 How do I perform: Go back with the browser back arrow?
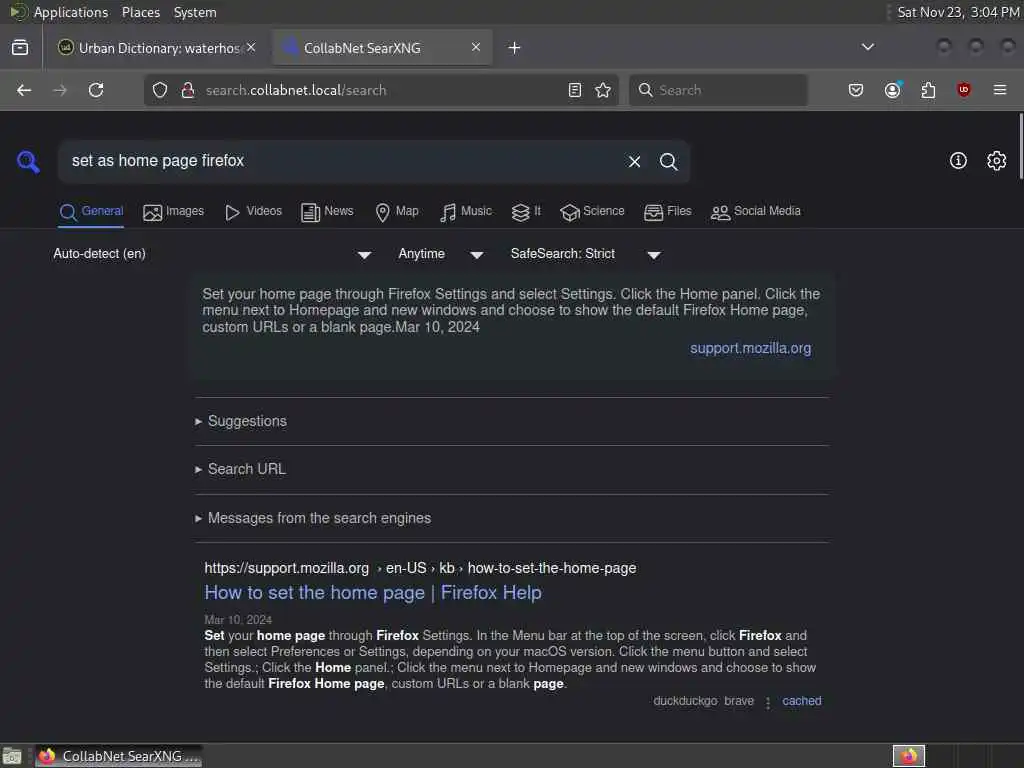coord(24,90)
